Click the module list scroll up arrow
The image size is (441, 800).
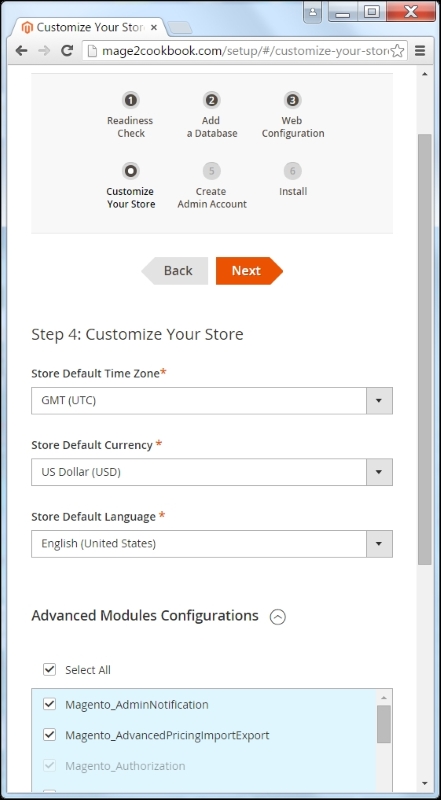[x=384, y=697]
